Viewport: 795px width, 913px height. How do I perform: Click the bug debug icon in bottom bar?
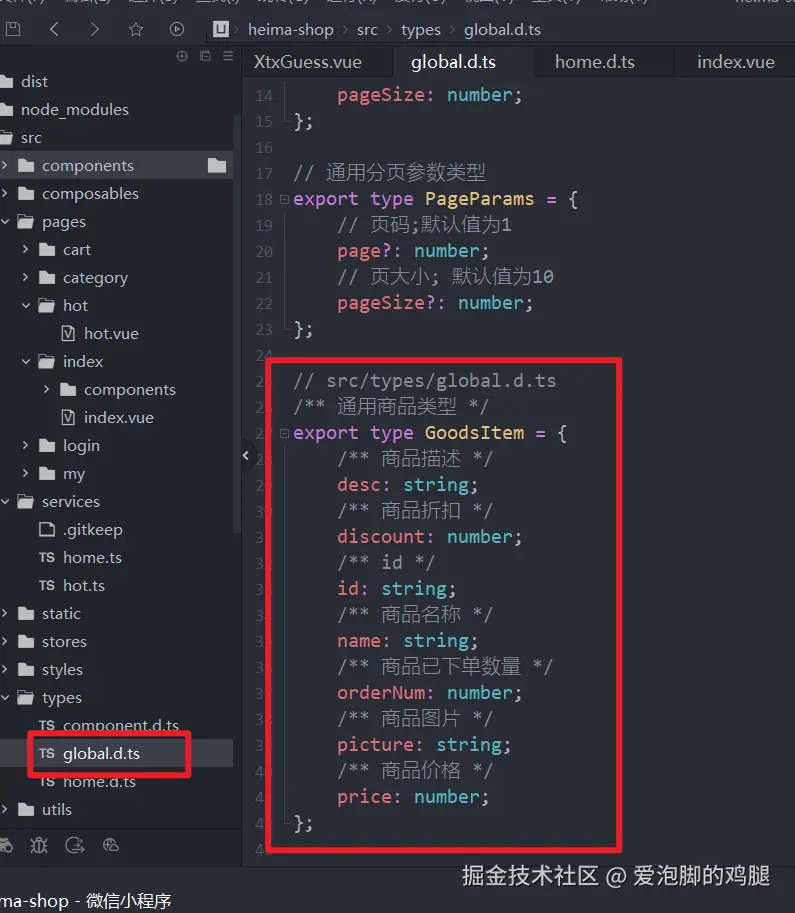point(39,845)
